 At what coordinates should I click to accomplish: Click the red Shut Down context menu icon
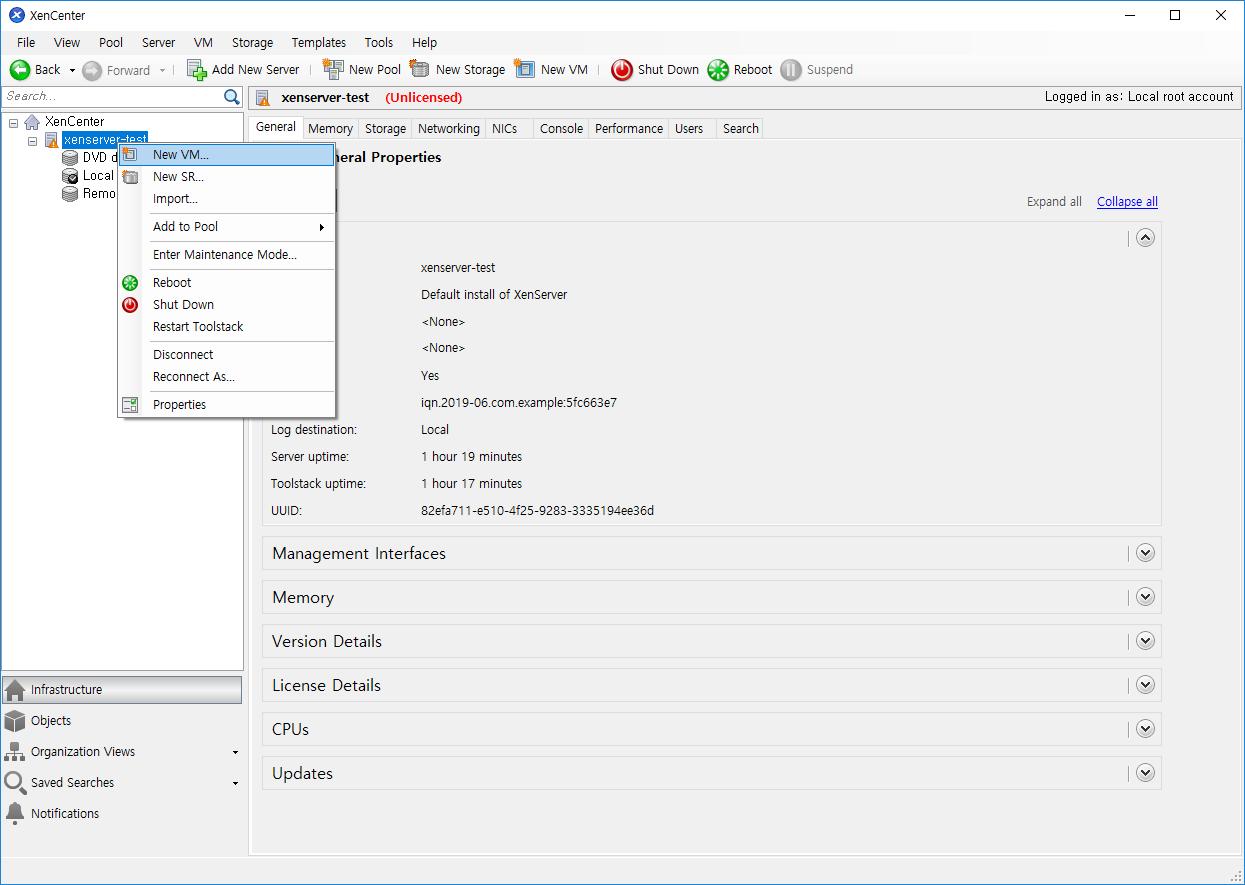130,305
